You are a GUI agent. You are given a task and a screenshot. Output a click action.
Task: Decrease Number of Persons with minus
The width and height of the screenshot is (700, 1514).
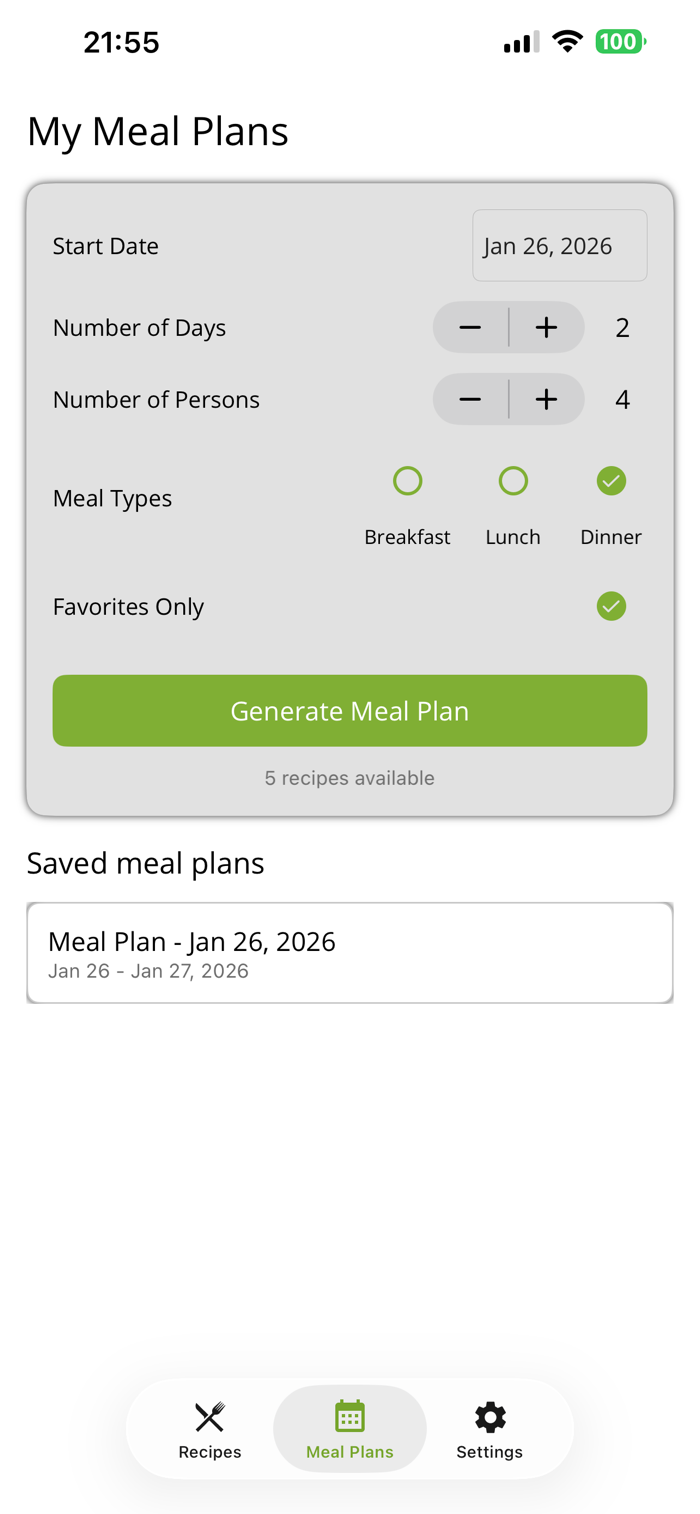471,400
